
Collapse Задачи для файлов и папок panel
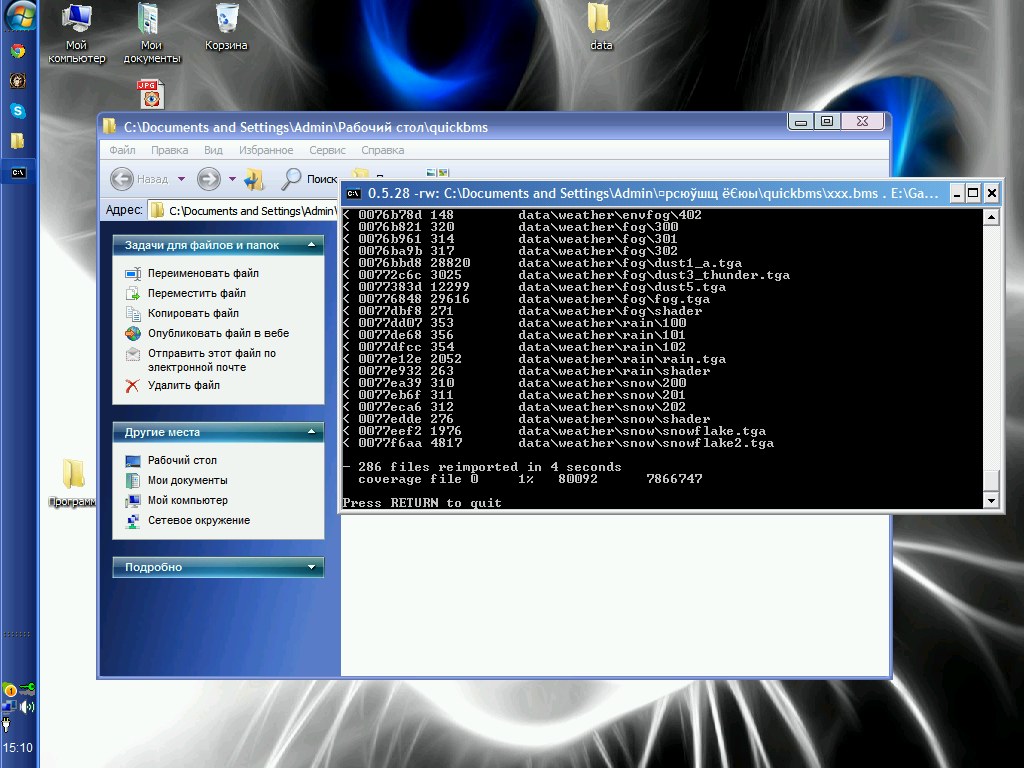[312, 245]
